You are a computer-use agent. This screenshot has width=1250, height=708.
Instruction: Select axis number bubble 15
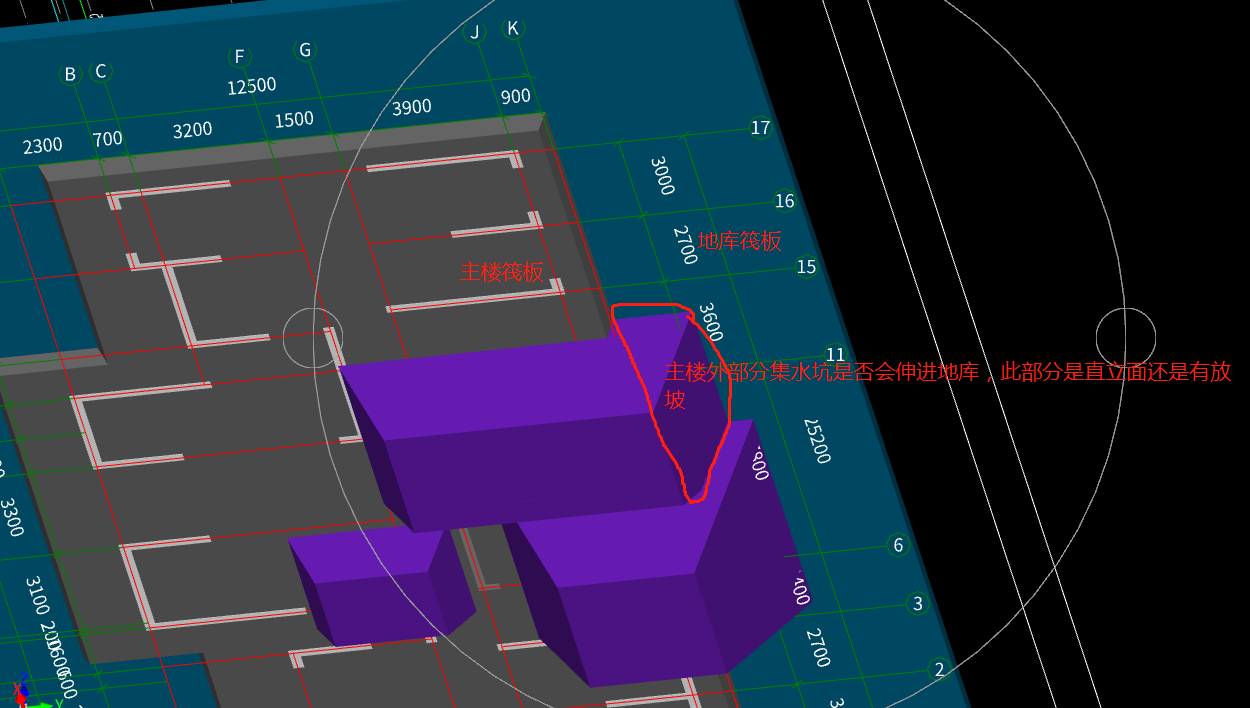click(806, 267)
